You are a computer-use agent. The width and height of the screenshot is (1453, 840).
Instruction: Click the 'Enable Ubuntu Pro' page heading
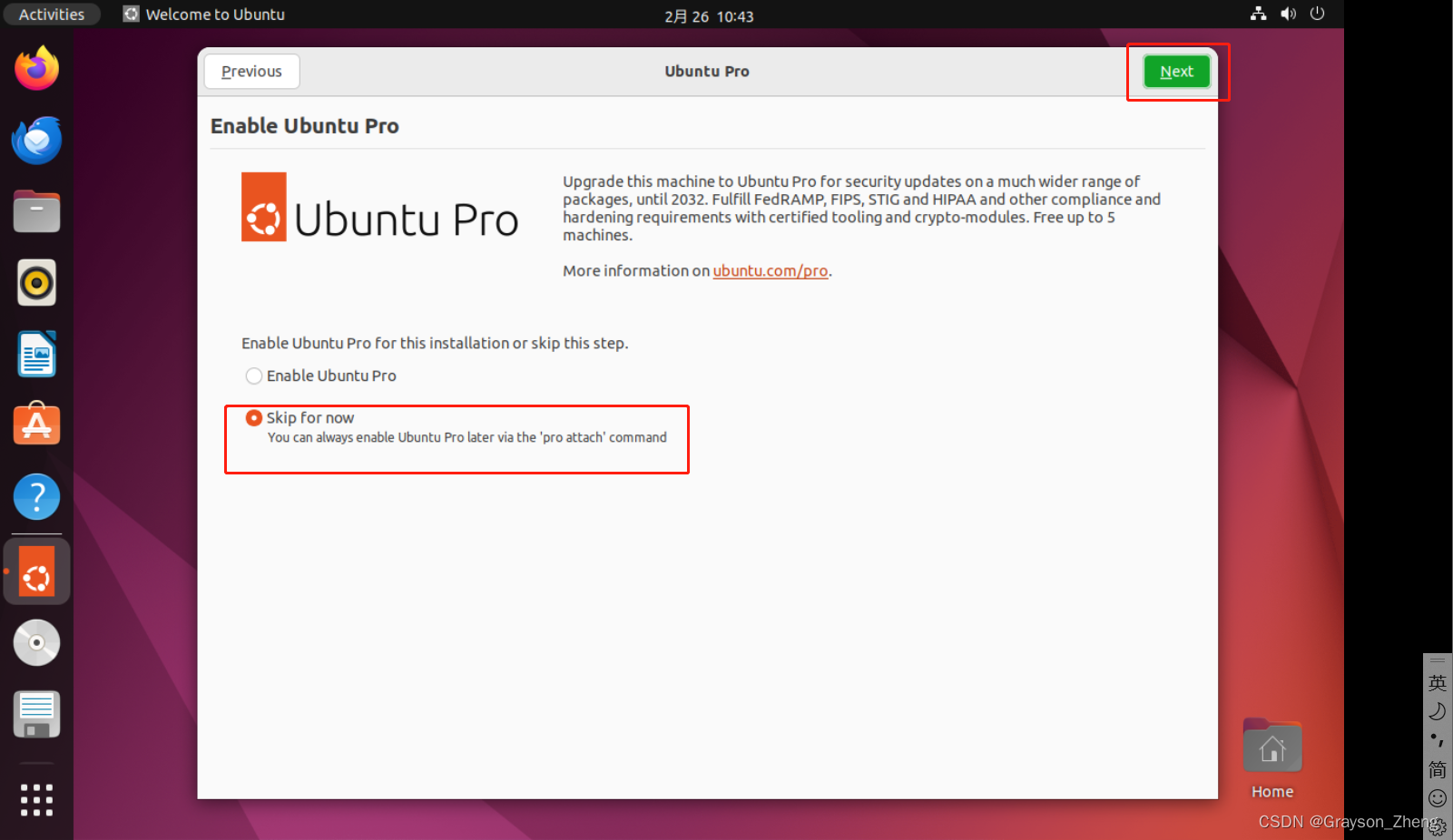pyautogui.click(x=305, y=126)
